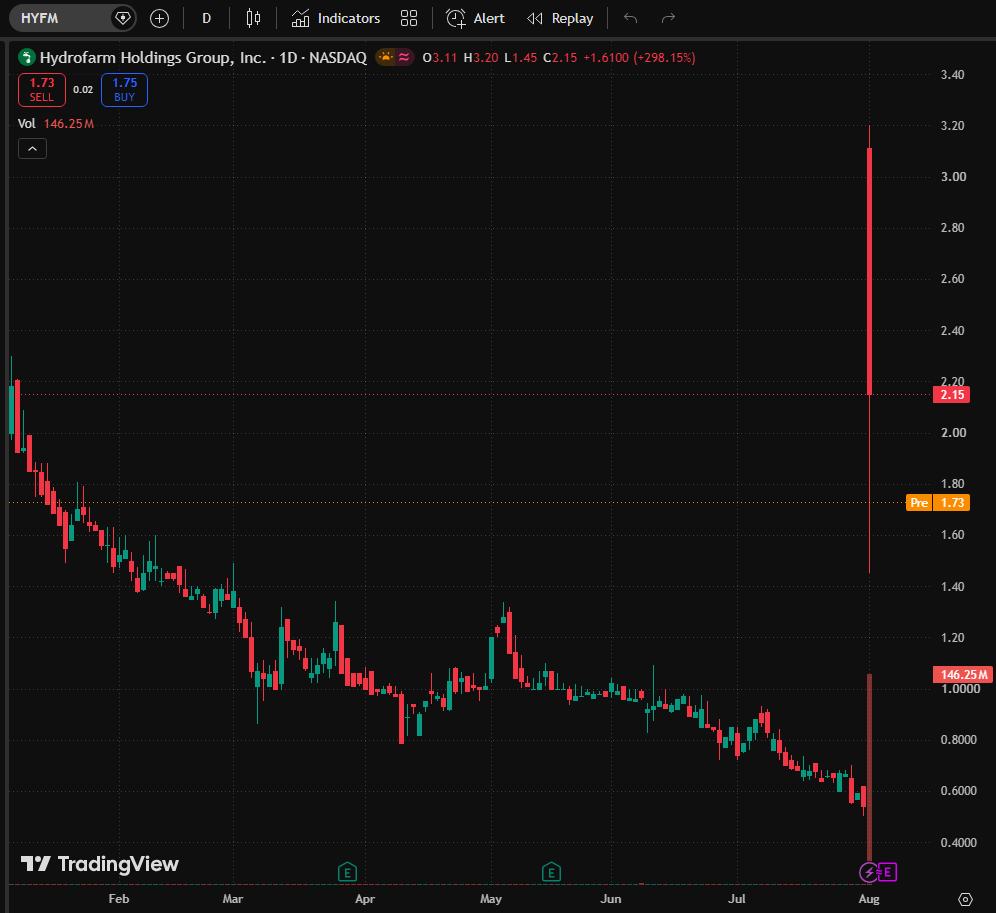Open the May earnings E marker
The image size is (996, 913).
click(x=551, y=872)
